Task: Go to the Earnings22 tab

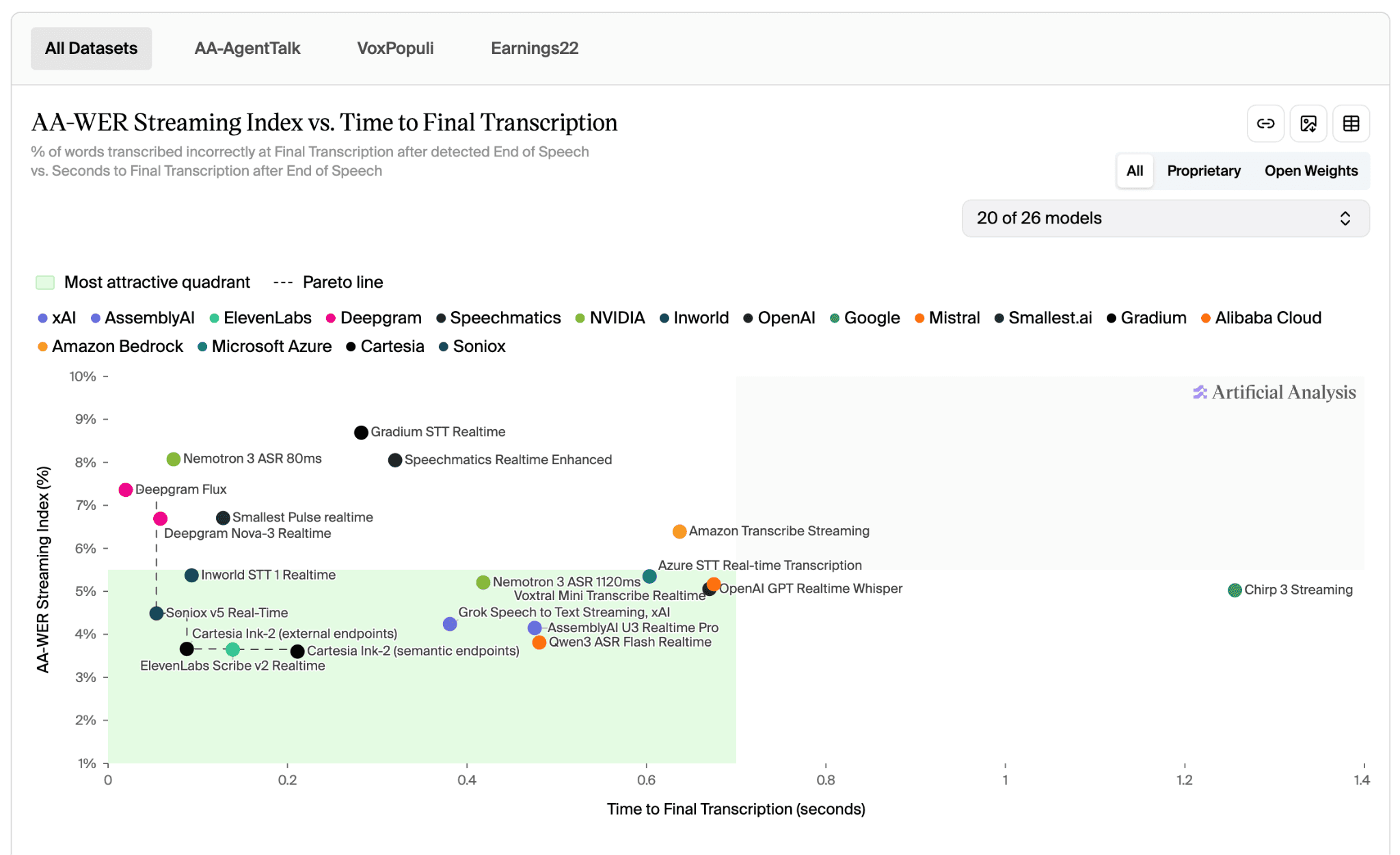Action: click(x=535, y=49)
